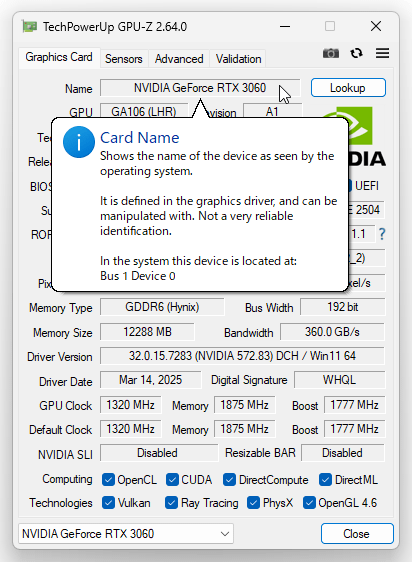Click the GPU Clock row Boost 1777 MHz
This screenshot has width=412, height=562.
[355, 405]
